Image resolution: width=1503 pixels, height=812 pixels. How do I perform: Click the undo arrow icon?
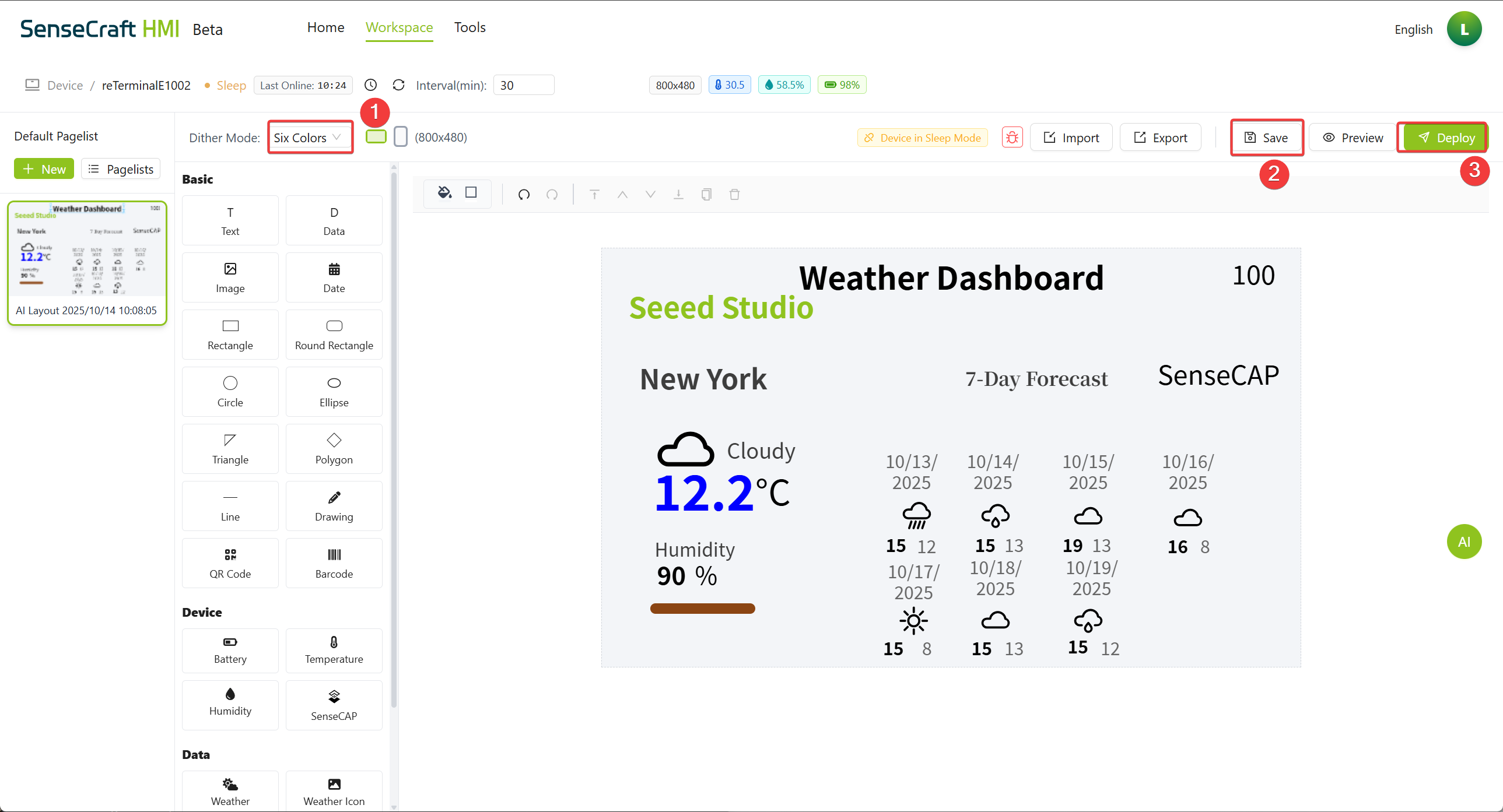[x=523, y=194]
